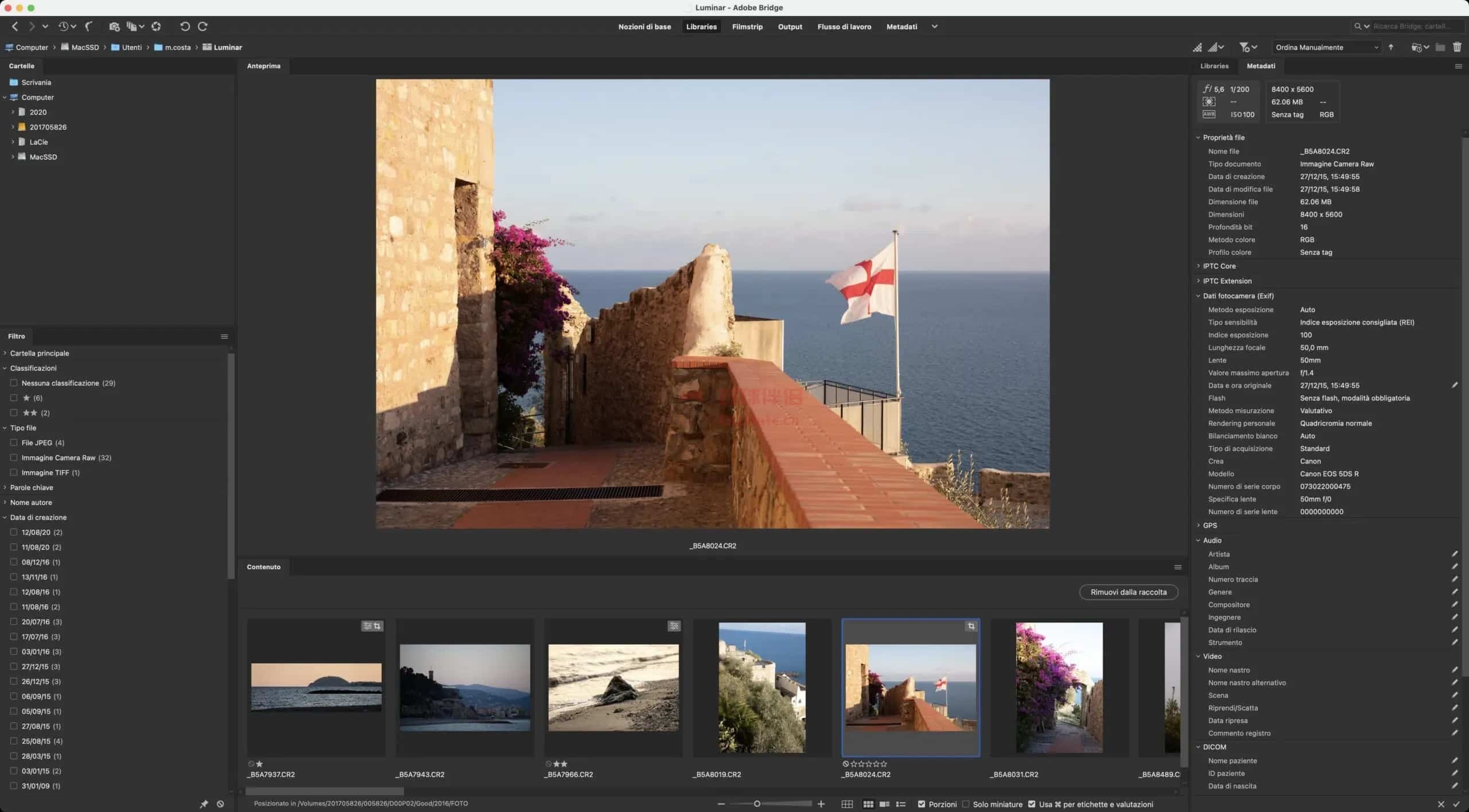
Task: Rotate image 90° counterclockwise
Action: pos(185,26)
